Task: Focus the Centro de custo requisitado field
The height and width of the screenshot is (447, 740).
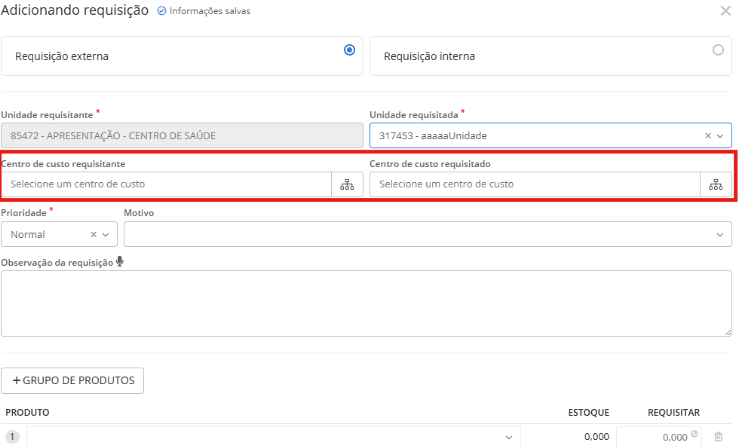Action: pyautogui.click(x=535, y=185)
